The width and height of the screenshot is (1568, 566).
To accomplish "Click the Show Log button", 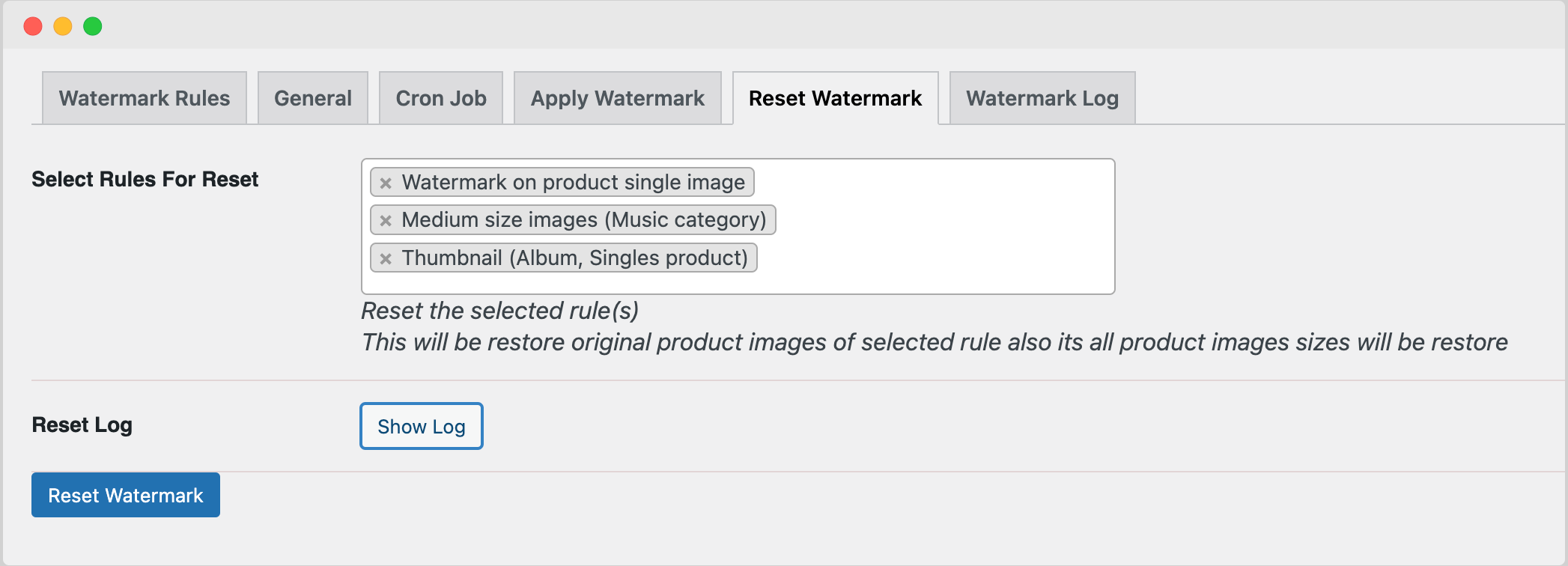I will pos(421,426).
